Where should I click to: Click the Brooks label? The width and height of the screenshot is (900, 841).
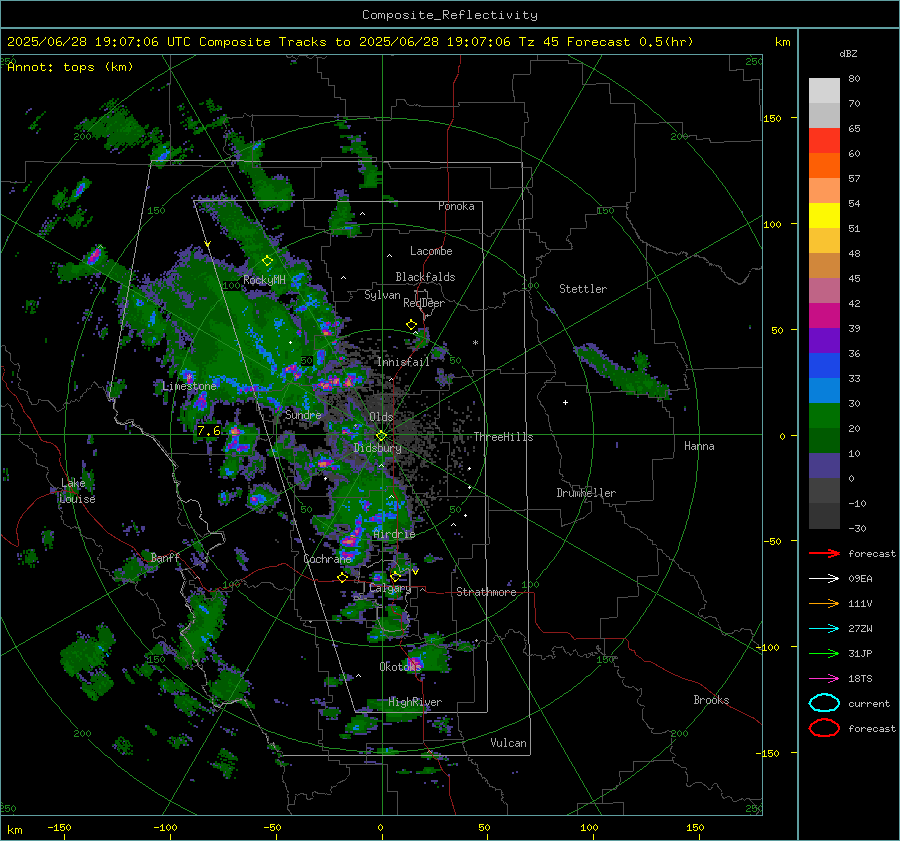click(x=711, y=700)
